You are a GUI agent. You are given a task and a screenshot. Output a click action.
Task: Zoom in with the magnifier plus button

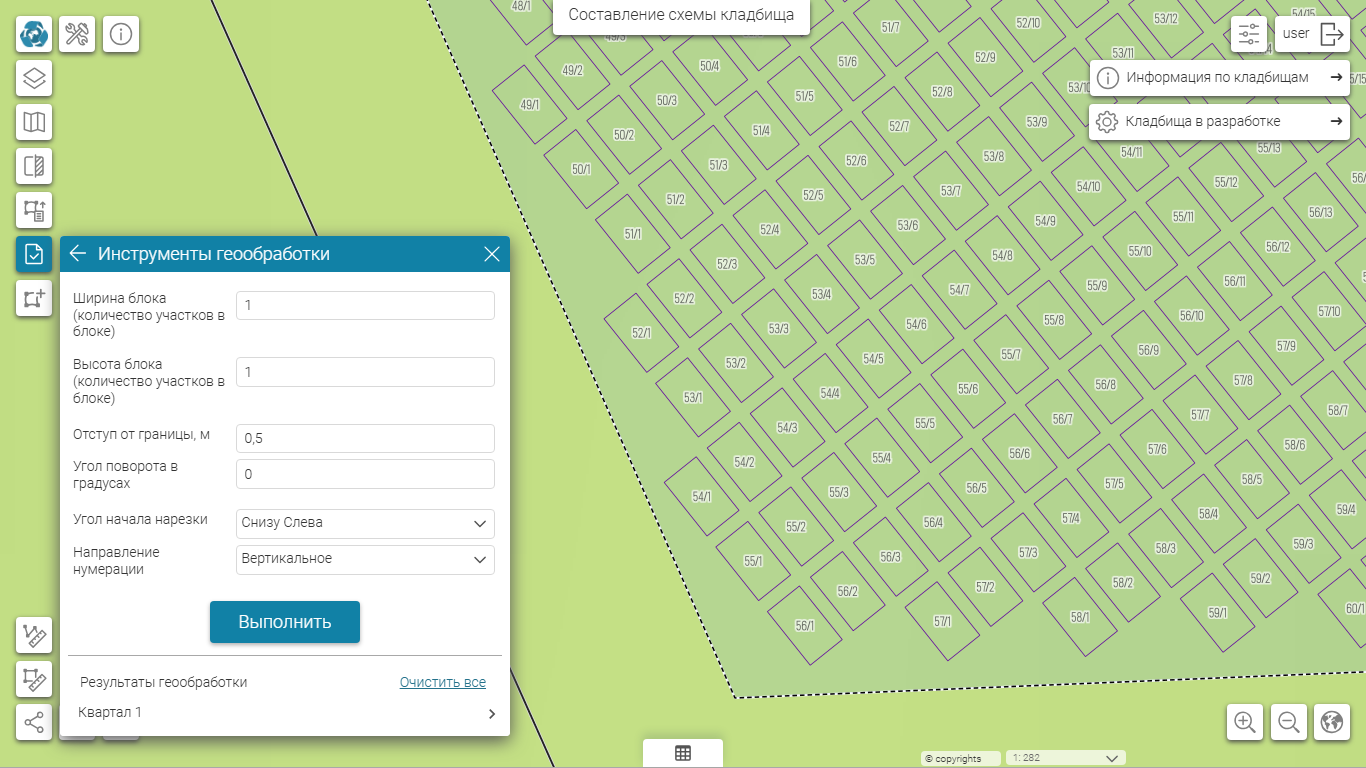click(1245, 722)
